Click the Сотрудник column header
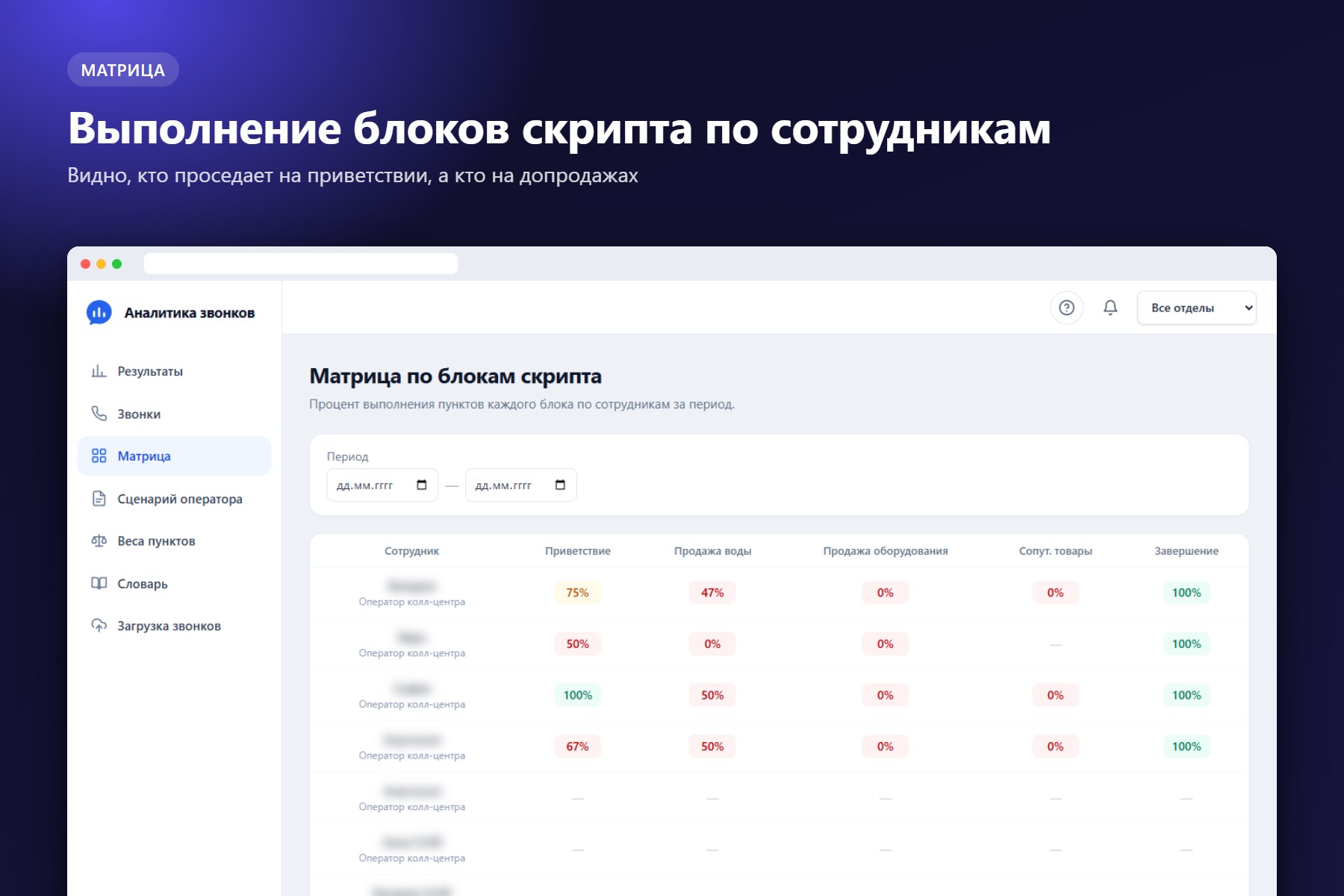This screenshot has height=896, width=1344. (x=411, y=551)
